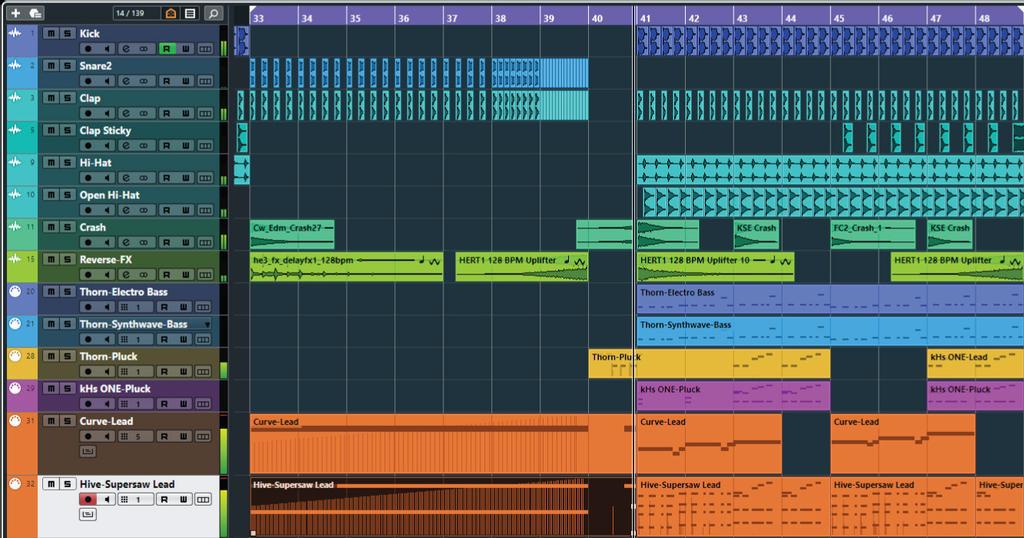Click bar 41 on the timeline ruler
The height and width of the screenshot is (538, 1024).
tap(645, 18)
